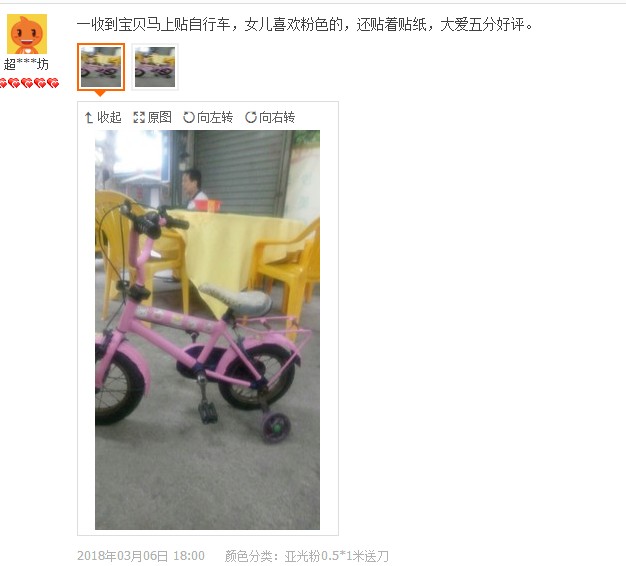
Task: Select the first orange-bordered review thumbnail
Action: point(101,67)
